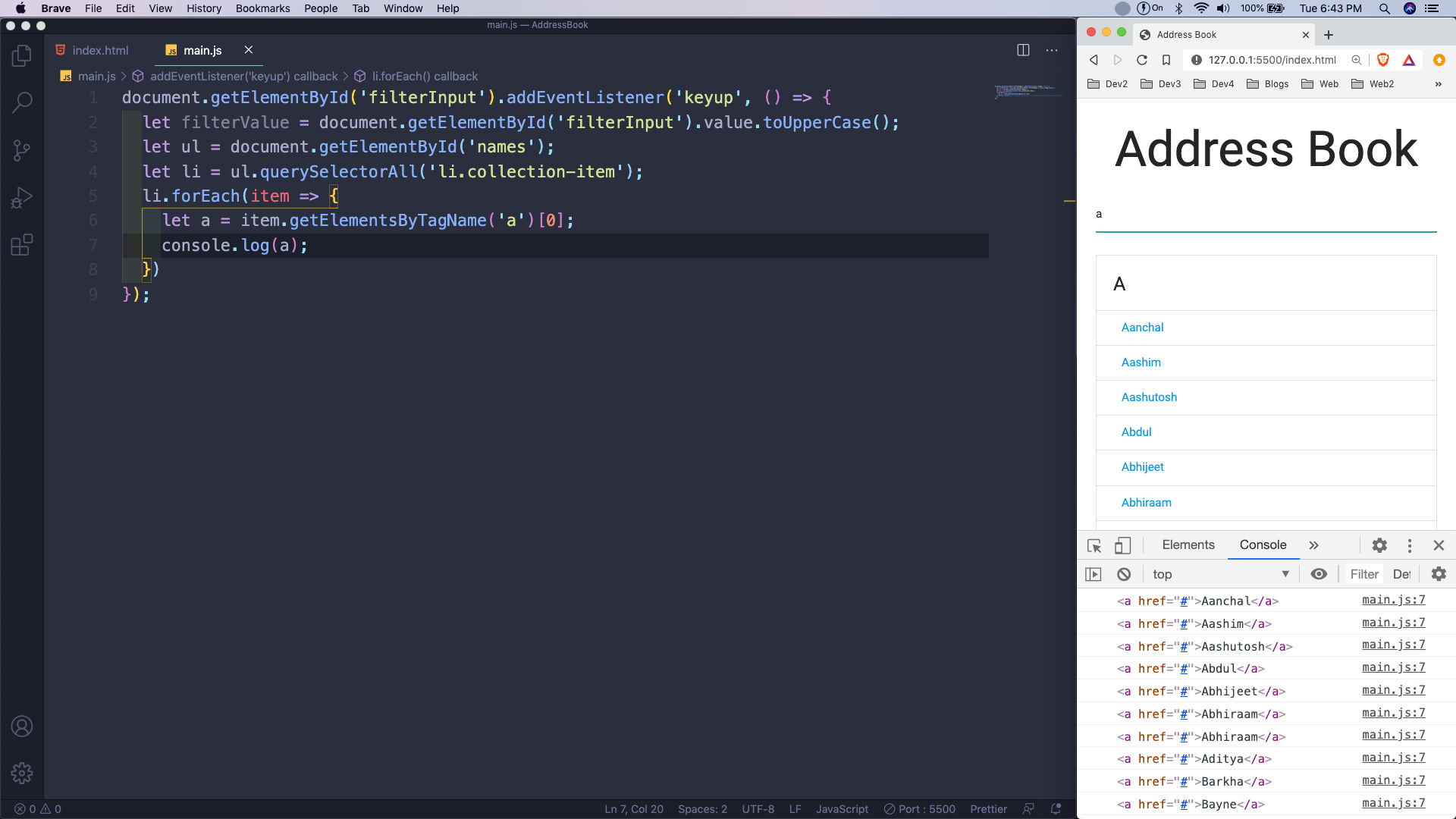The image size is (1456, 819).
Task: Activate DevTools inspect element picker
Action: tap(1094, 545)
